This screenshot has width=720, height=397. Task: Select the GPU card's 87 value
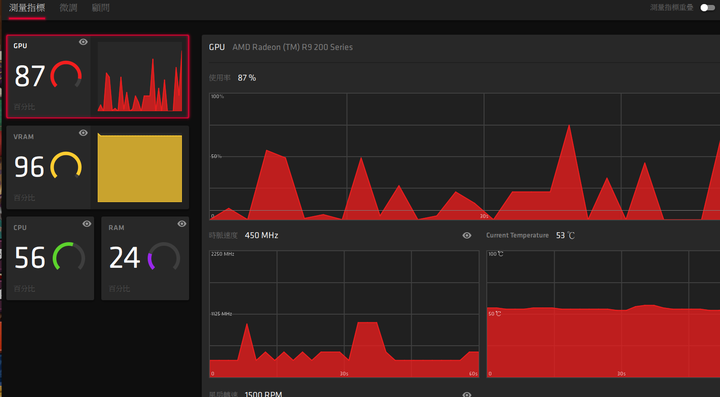[29, 76]
